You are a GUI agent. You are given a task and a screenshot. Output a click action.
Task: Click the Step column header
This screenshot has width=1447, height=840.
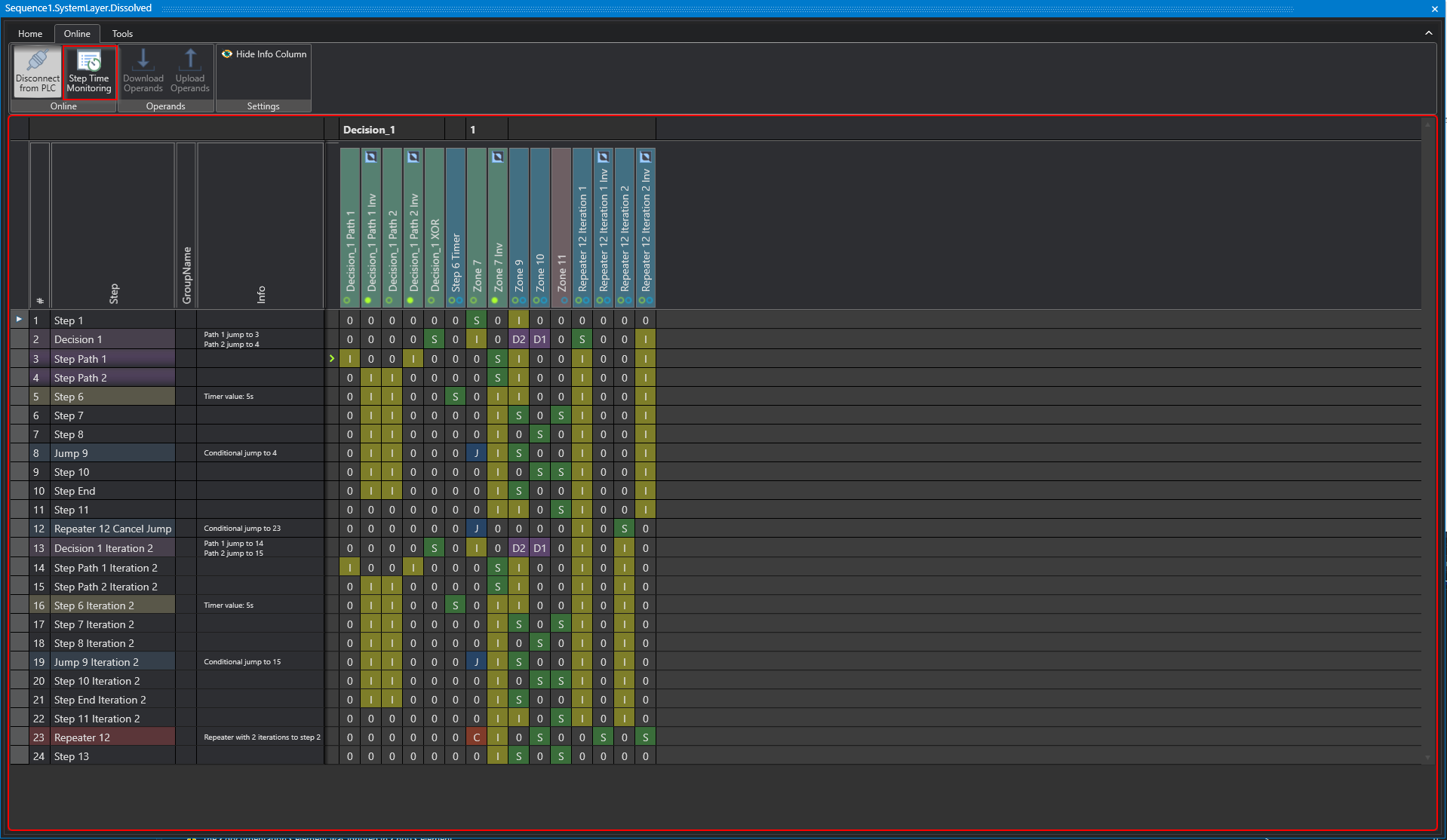(x=113, y=226)
